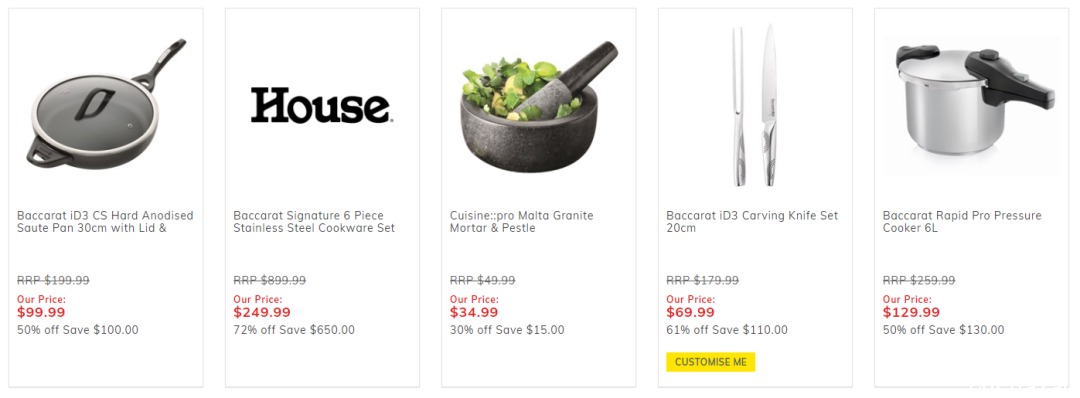Click the $249.99 cookware set price

(x=262, y=313)
